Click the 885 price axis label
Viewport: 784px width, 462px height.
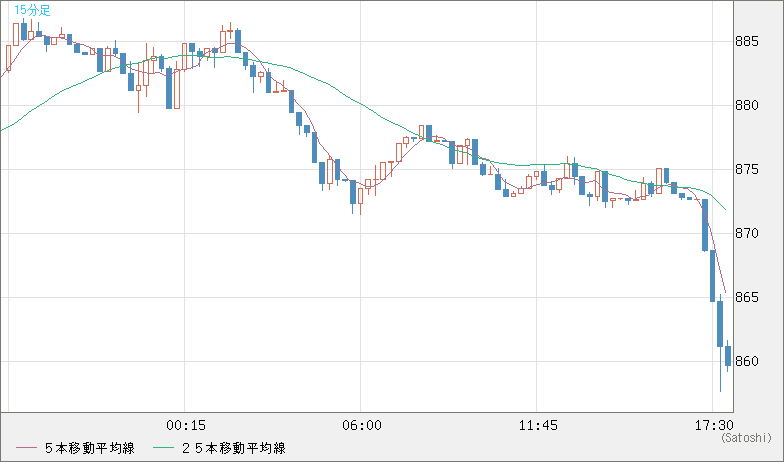point(747,41)
